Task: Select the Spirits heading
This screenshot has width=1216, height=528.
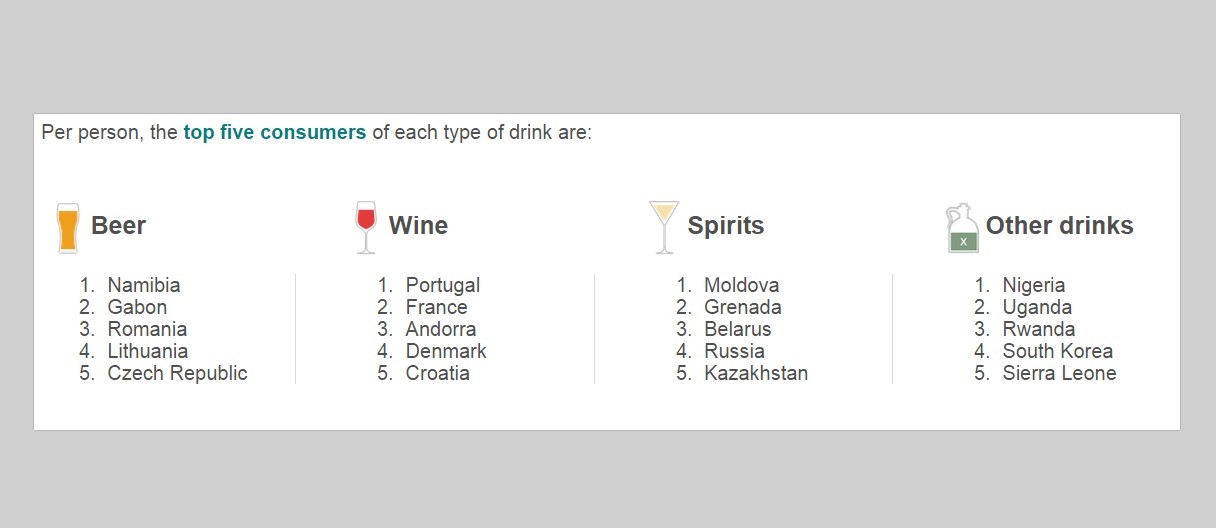Action: (x=725, y=226)
